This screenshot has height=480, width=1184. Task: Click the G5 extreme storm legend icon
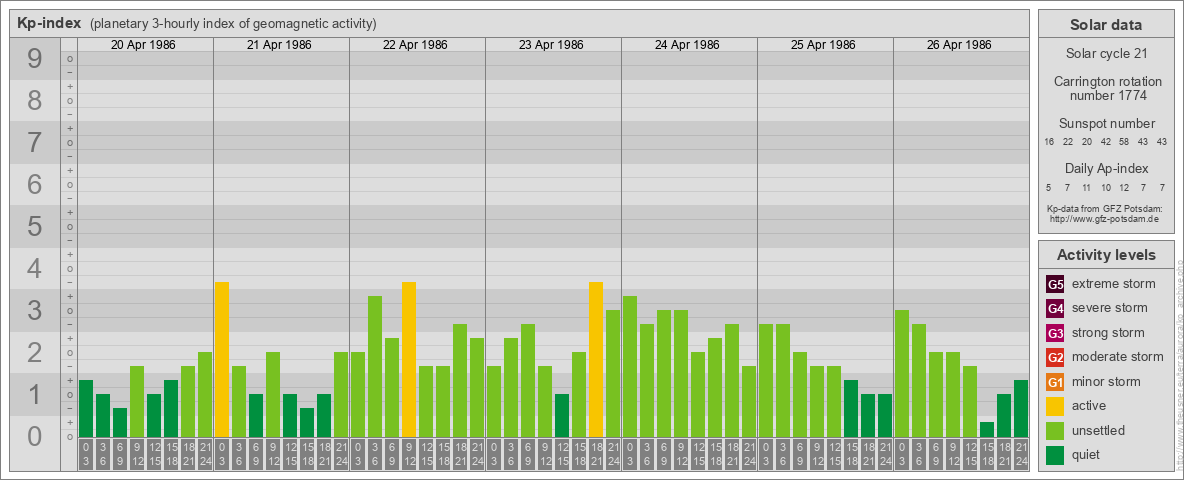[1055, 285]
